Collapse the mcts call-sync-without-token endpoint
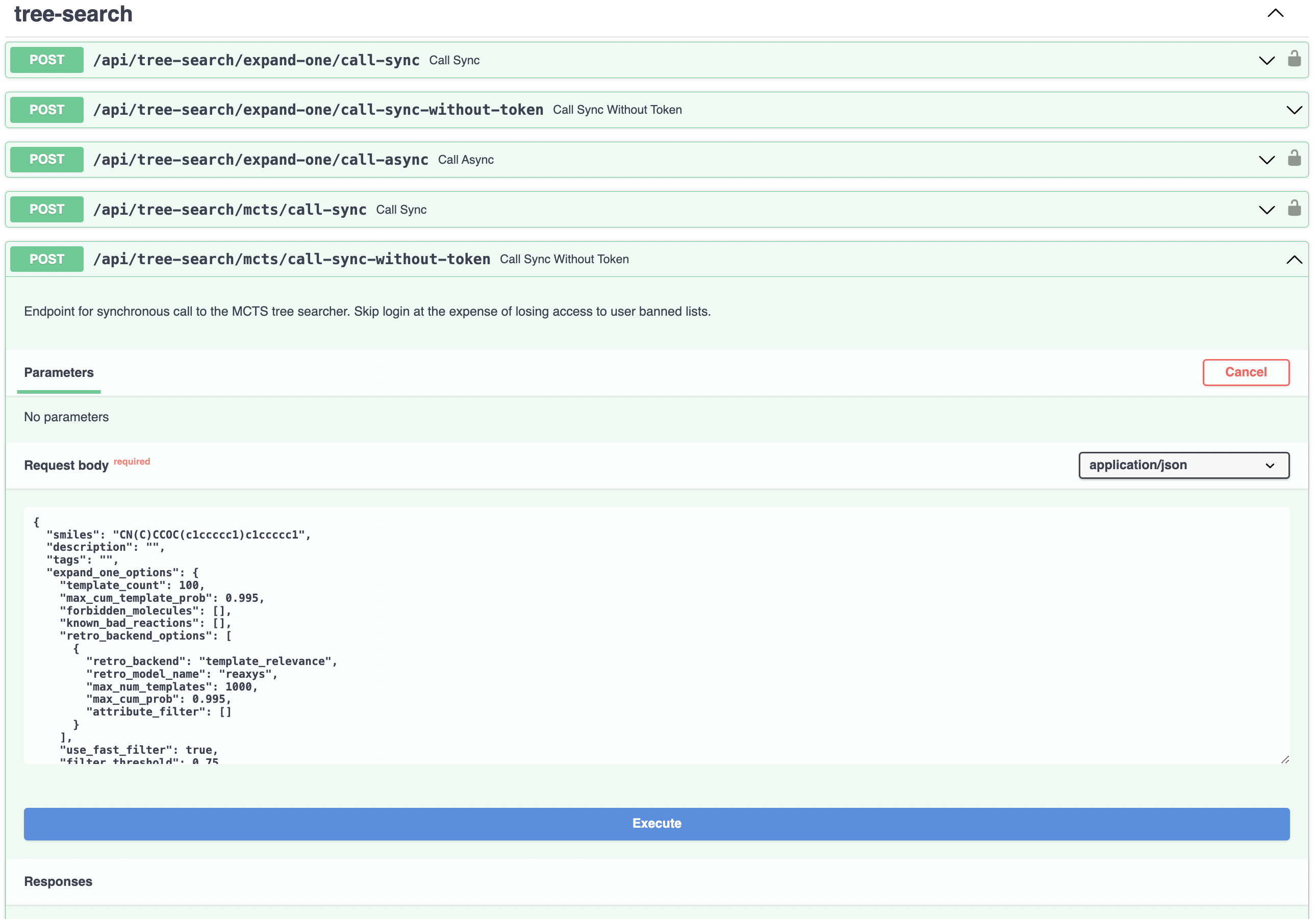 pyautogui.click(x=1294, y=260)
